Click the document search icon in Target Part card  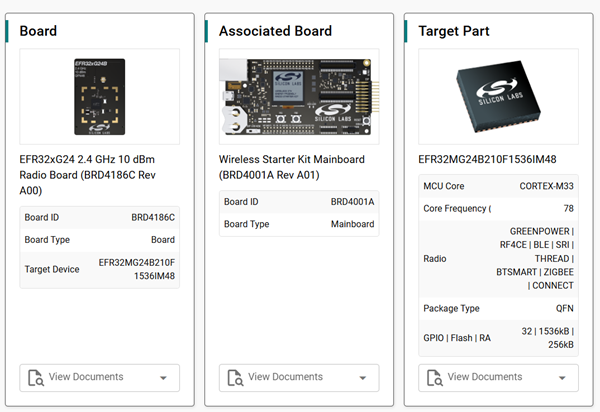click(x=435, y=378)
